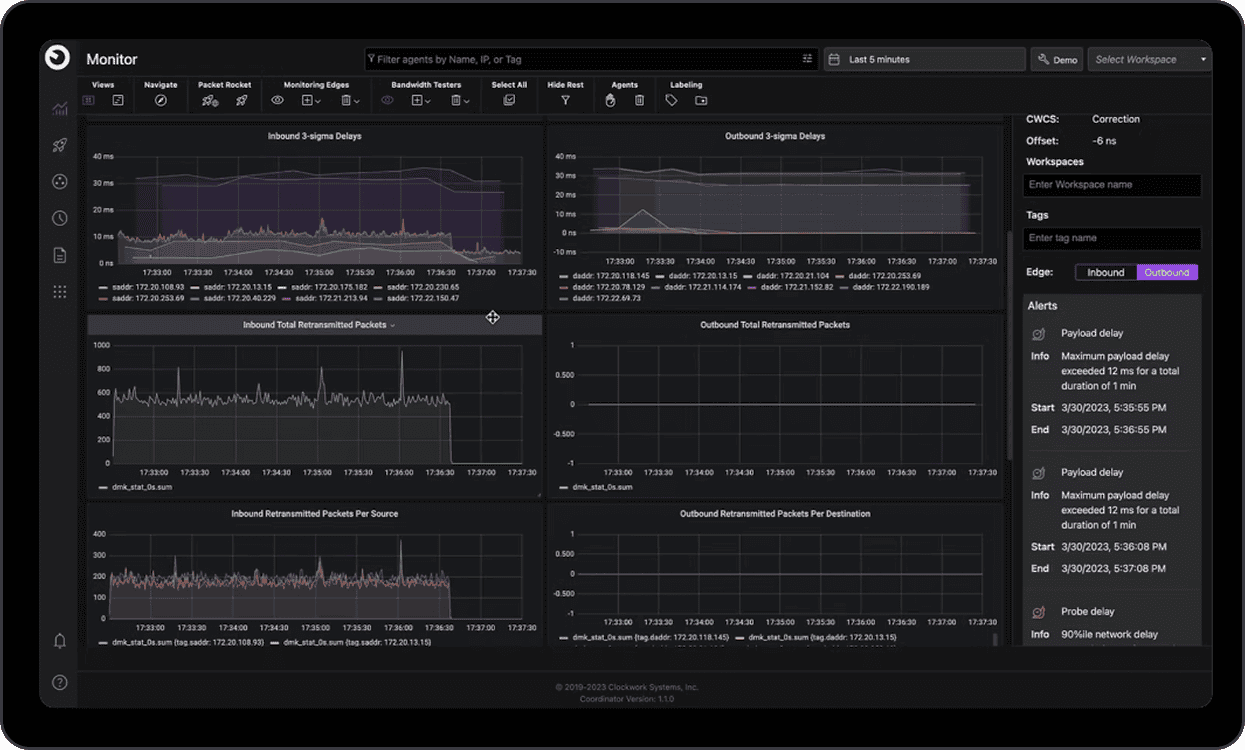Click the Navigate compass icon
This screenshot has width=1245, height=750.
(x=160, y=100)
